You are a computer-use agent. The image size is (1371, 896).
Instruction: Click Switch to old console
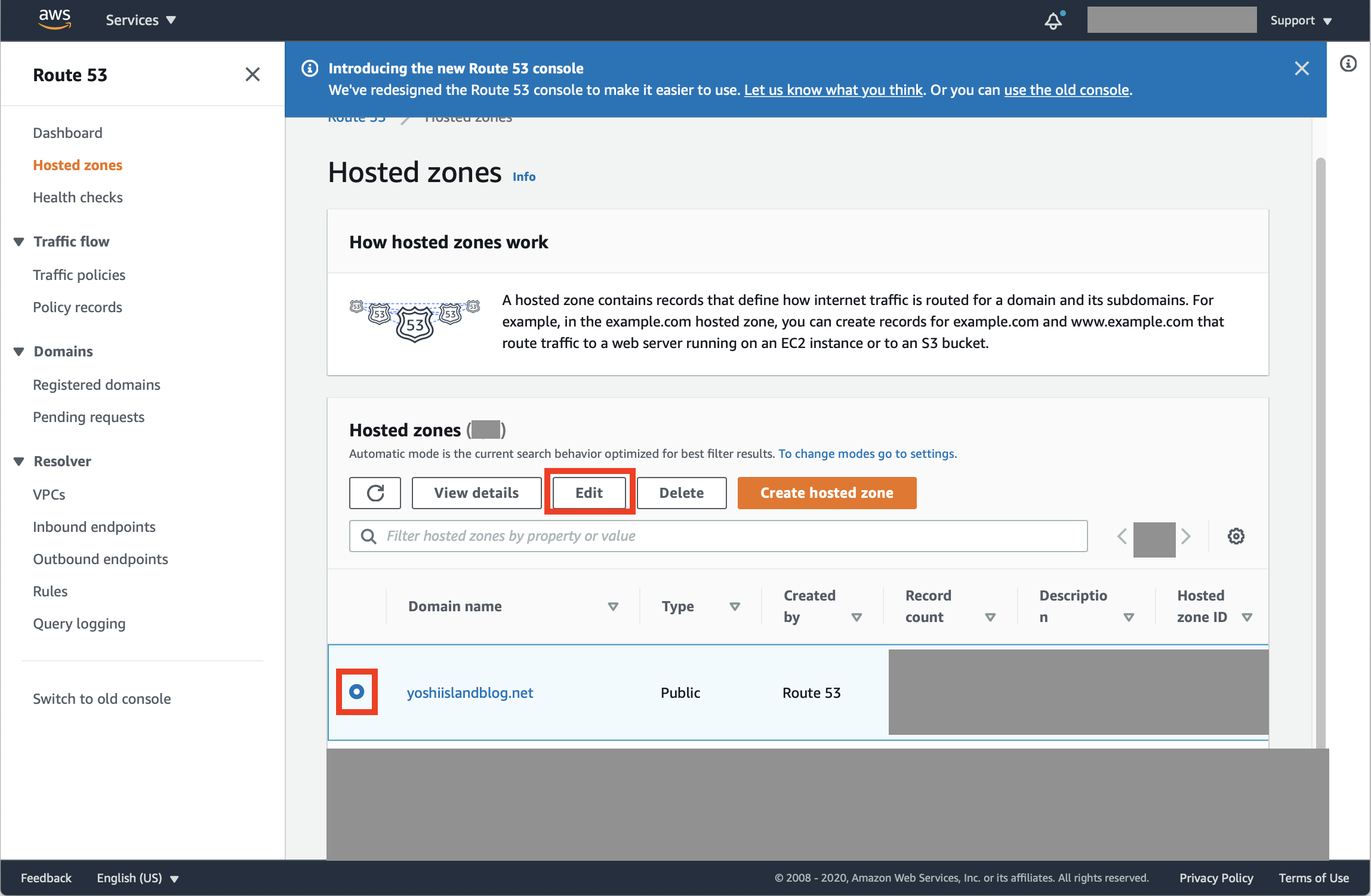[x=101, y=699]
